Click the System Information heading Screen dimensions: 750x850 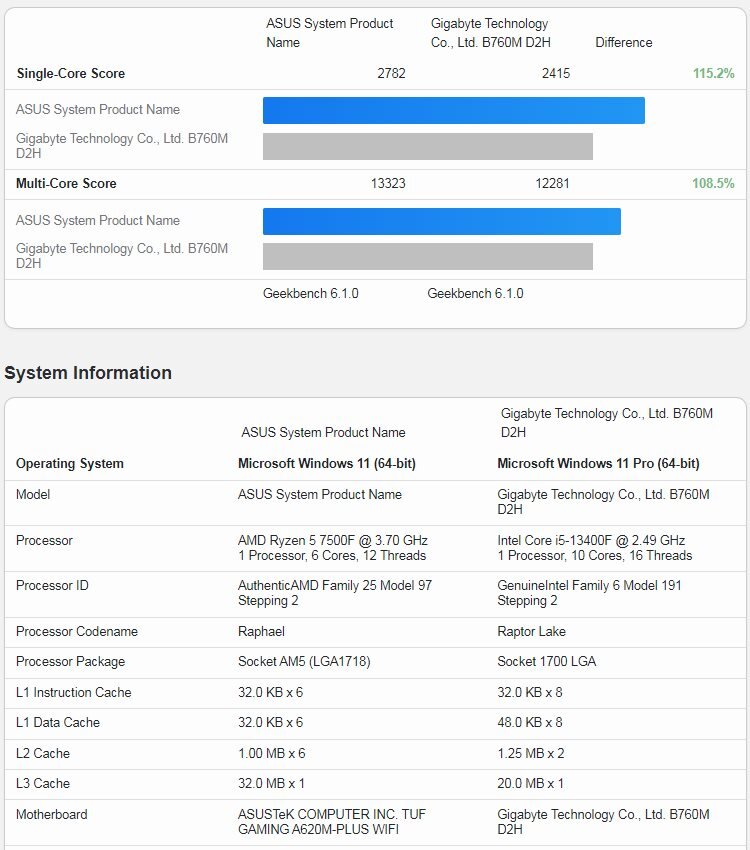tap(88, 373)
